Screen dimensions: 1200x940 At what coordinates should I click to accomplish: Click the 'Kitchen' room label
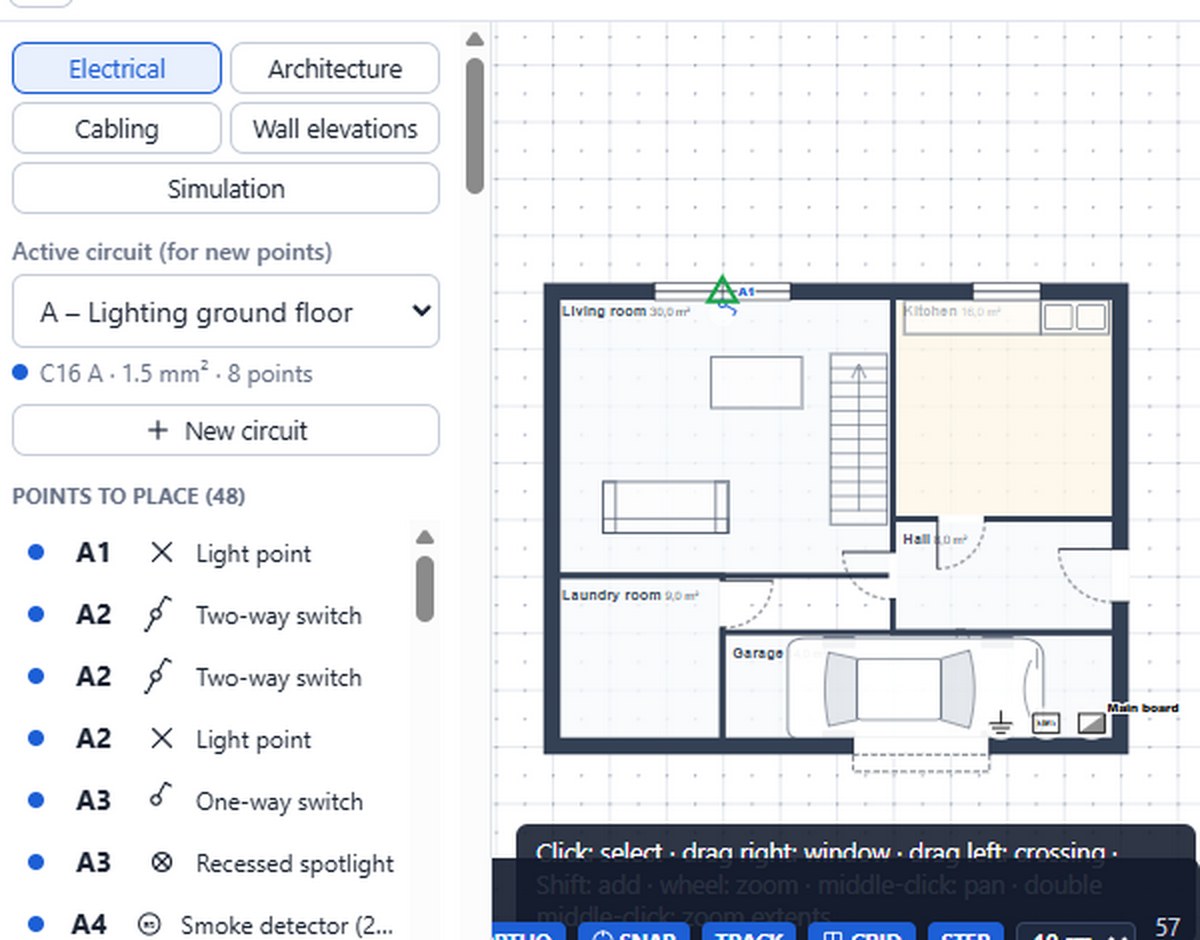pos(930,311)
